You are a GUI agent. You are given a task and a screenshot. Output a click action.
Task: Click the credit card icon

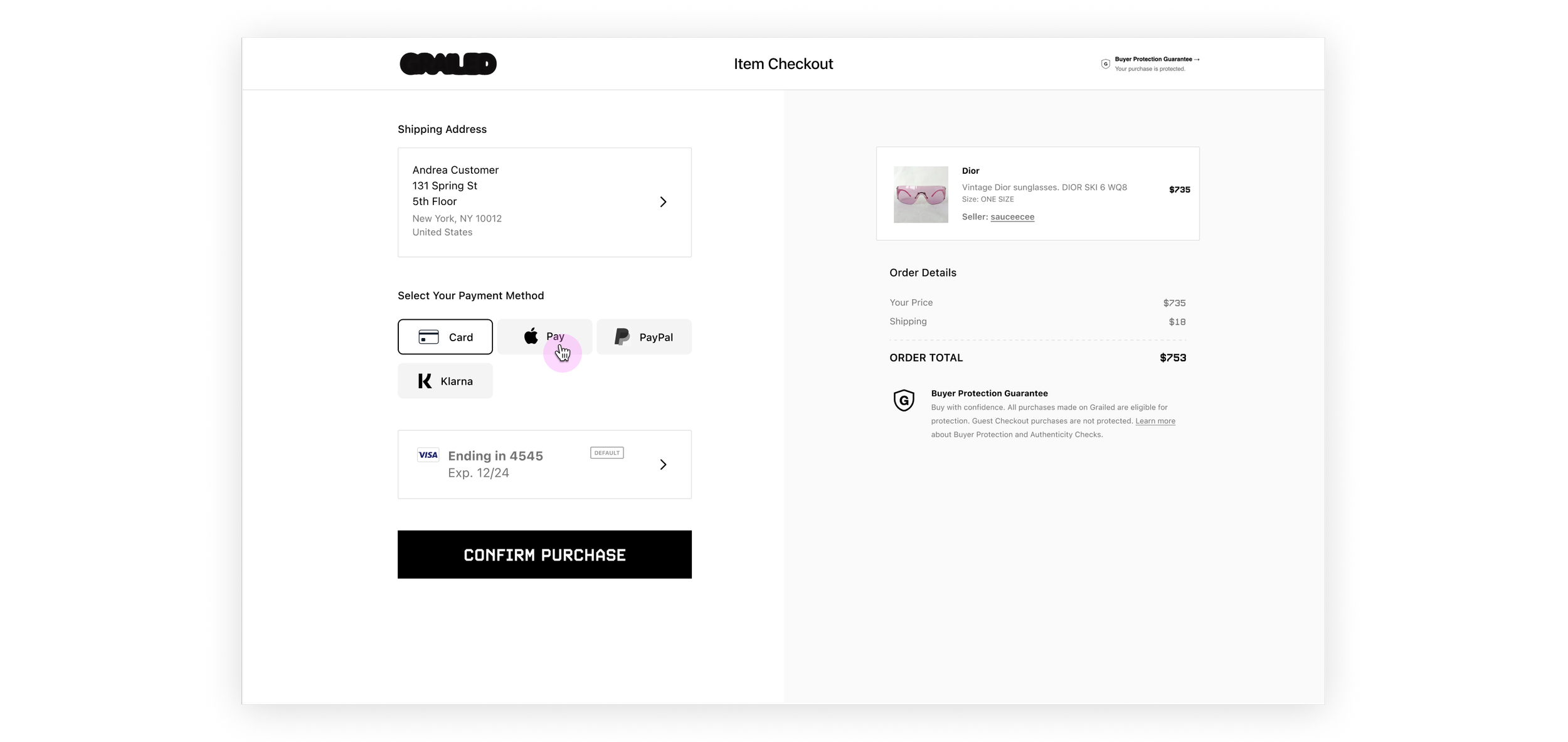428,337
